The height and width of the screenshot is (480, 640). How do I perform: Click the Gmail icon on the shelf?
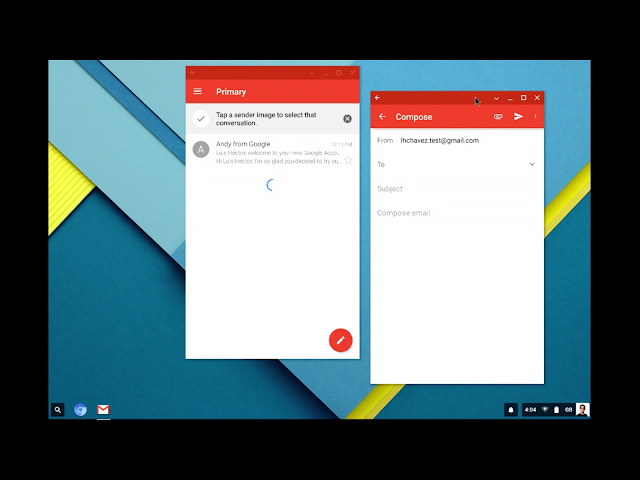(103, 409)
